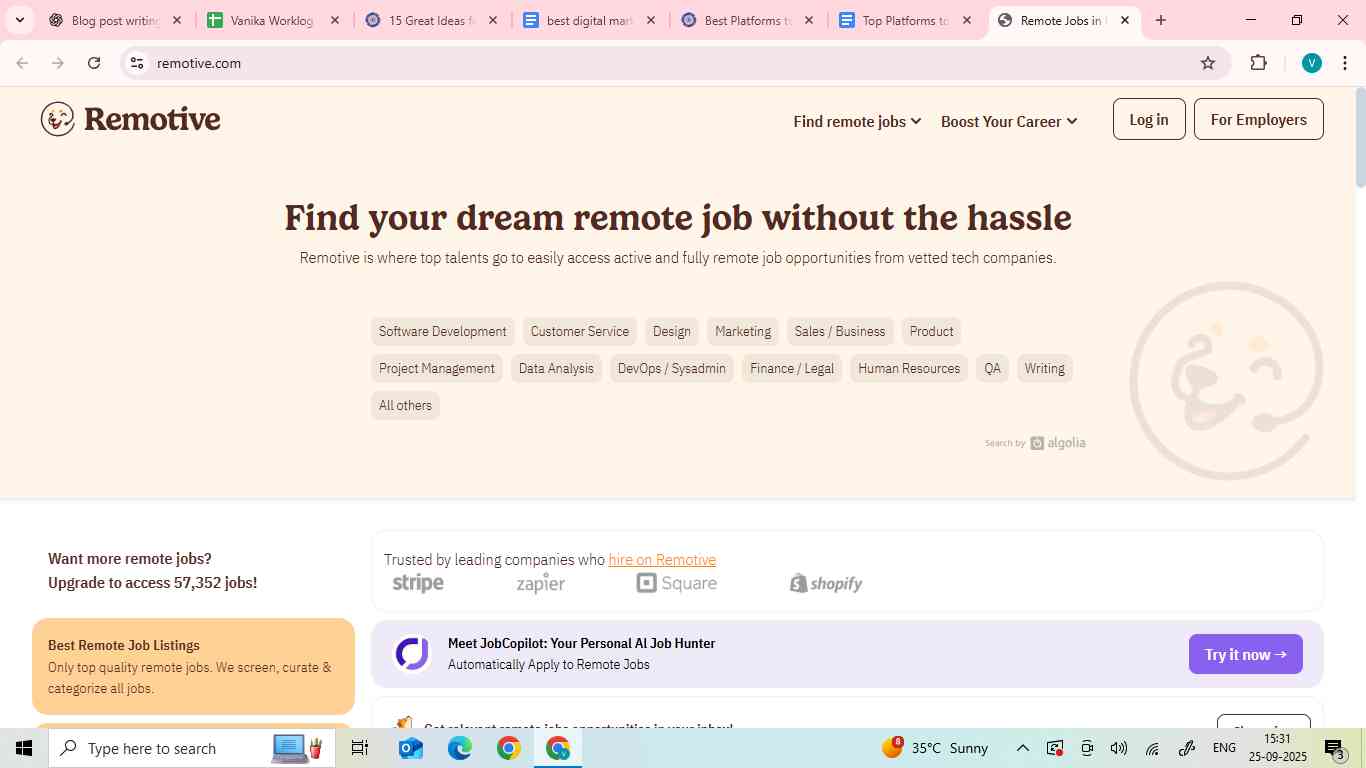Click the Shopify company logo
The width and height of the screenshot is (1366, 768).
click(x=826, y=583)
